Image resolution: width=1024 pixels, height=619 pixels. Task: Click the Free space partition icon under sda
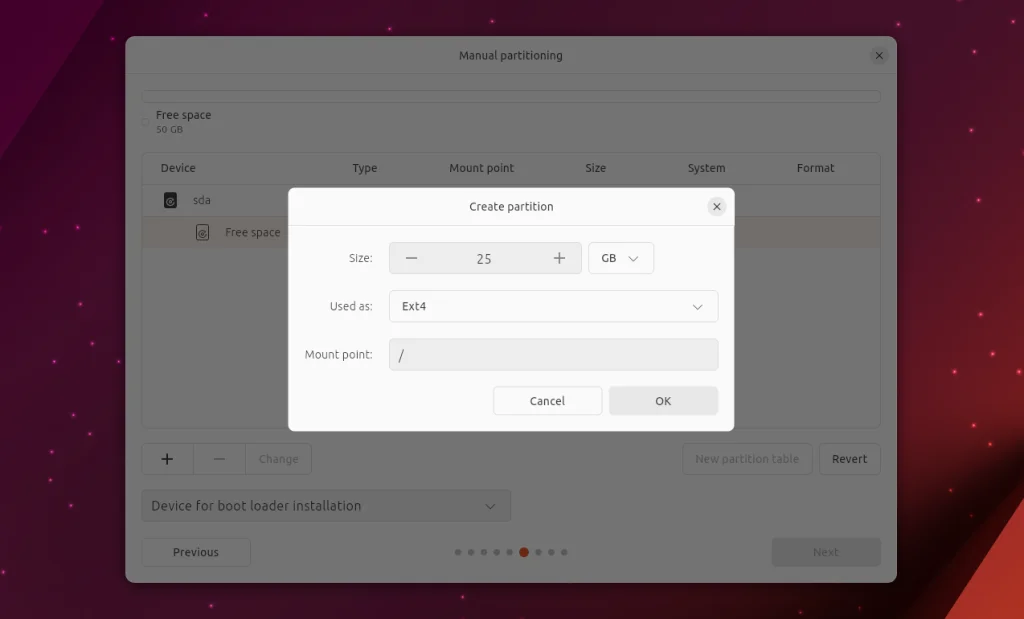click(x=202, y=232)
